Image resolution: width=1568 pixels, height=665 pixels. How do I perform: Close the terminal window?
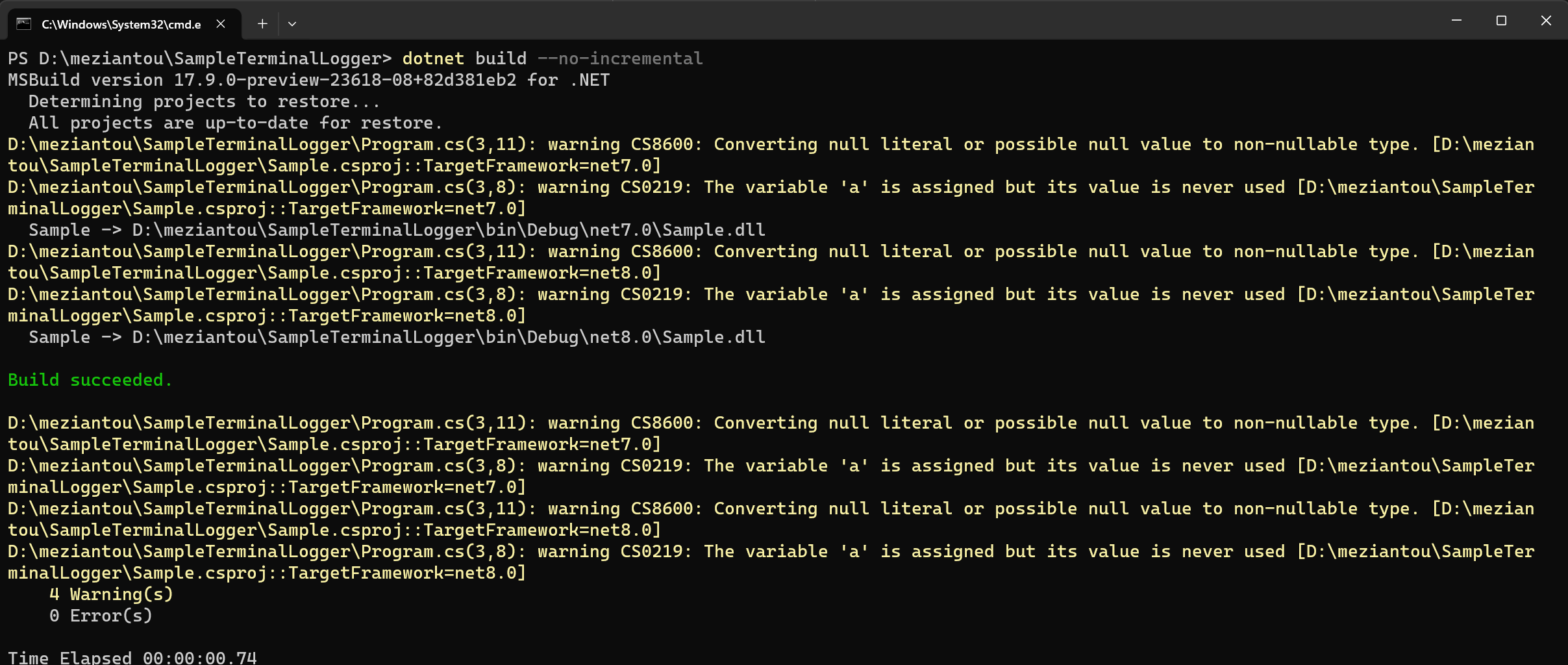(1546, 21)
